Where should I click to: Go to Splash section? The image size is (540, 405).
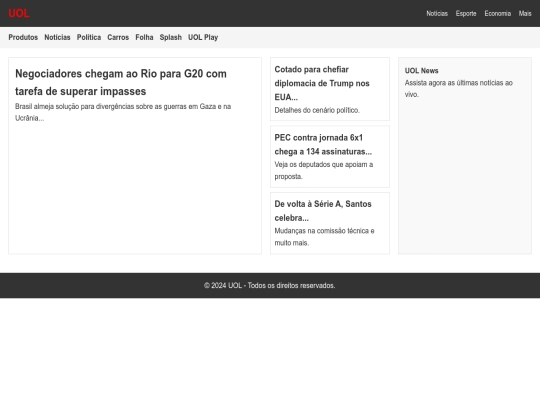[x=170, y=37]
